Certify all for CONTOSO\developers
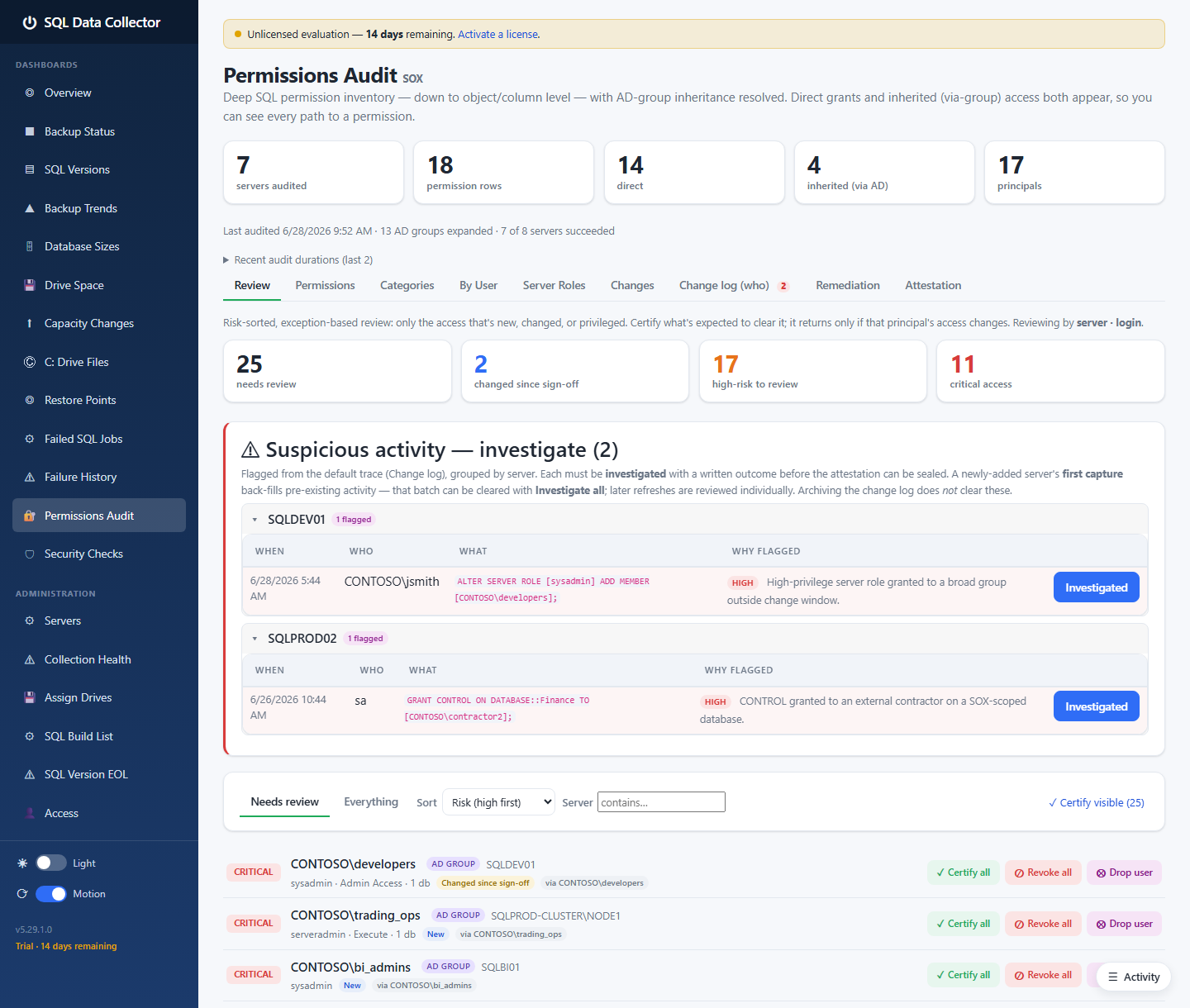 click(963, 872)
